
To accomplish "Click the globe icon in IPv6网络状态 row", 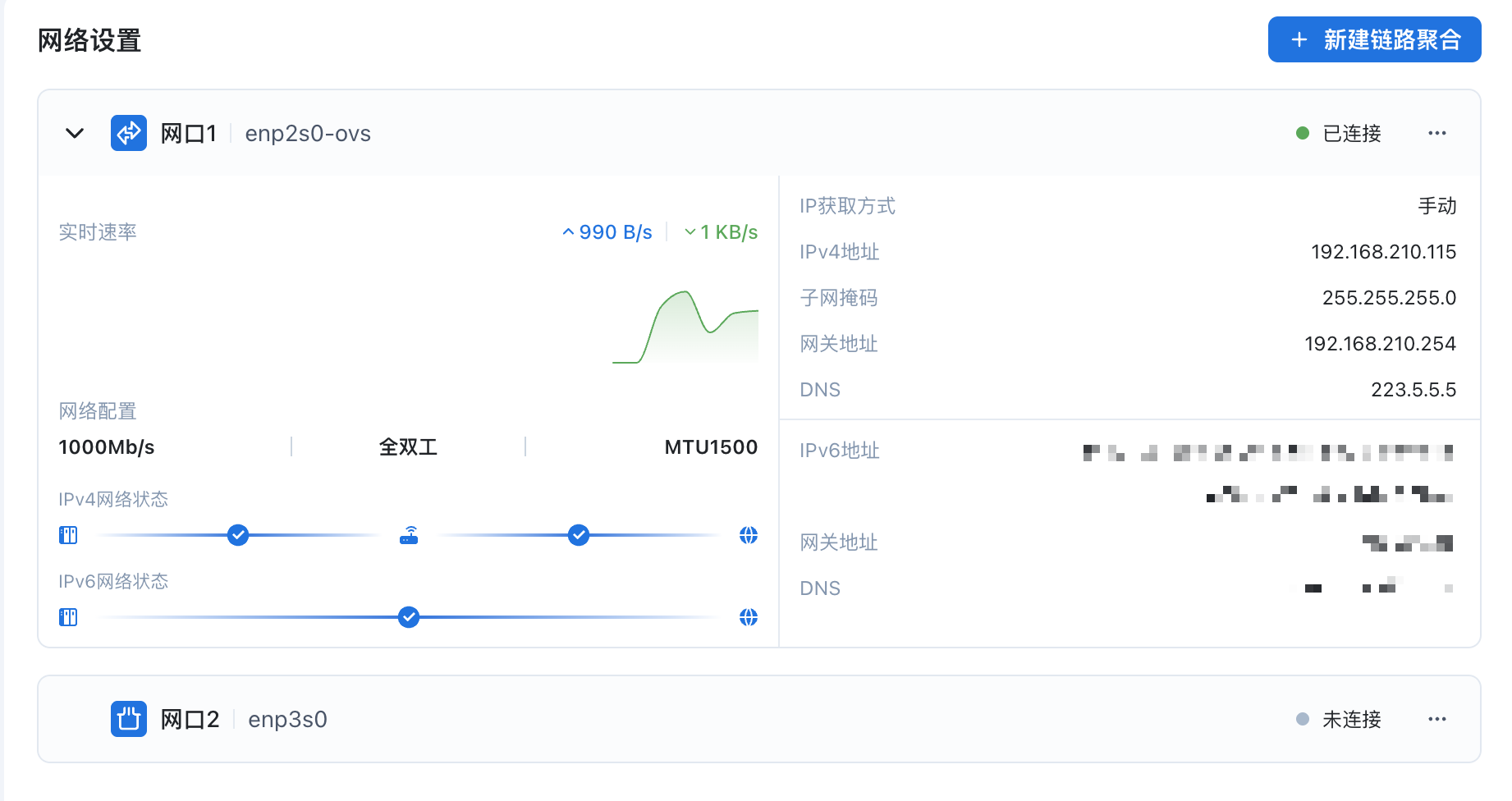I will click(749, 617).
